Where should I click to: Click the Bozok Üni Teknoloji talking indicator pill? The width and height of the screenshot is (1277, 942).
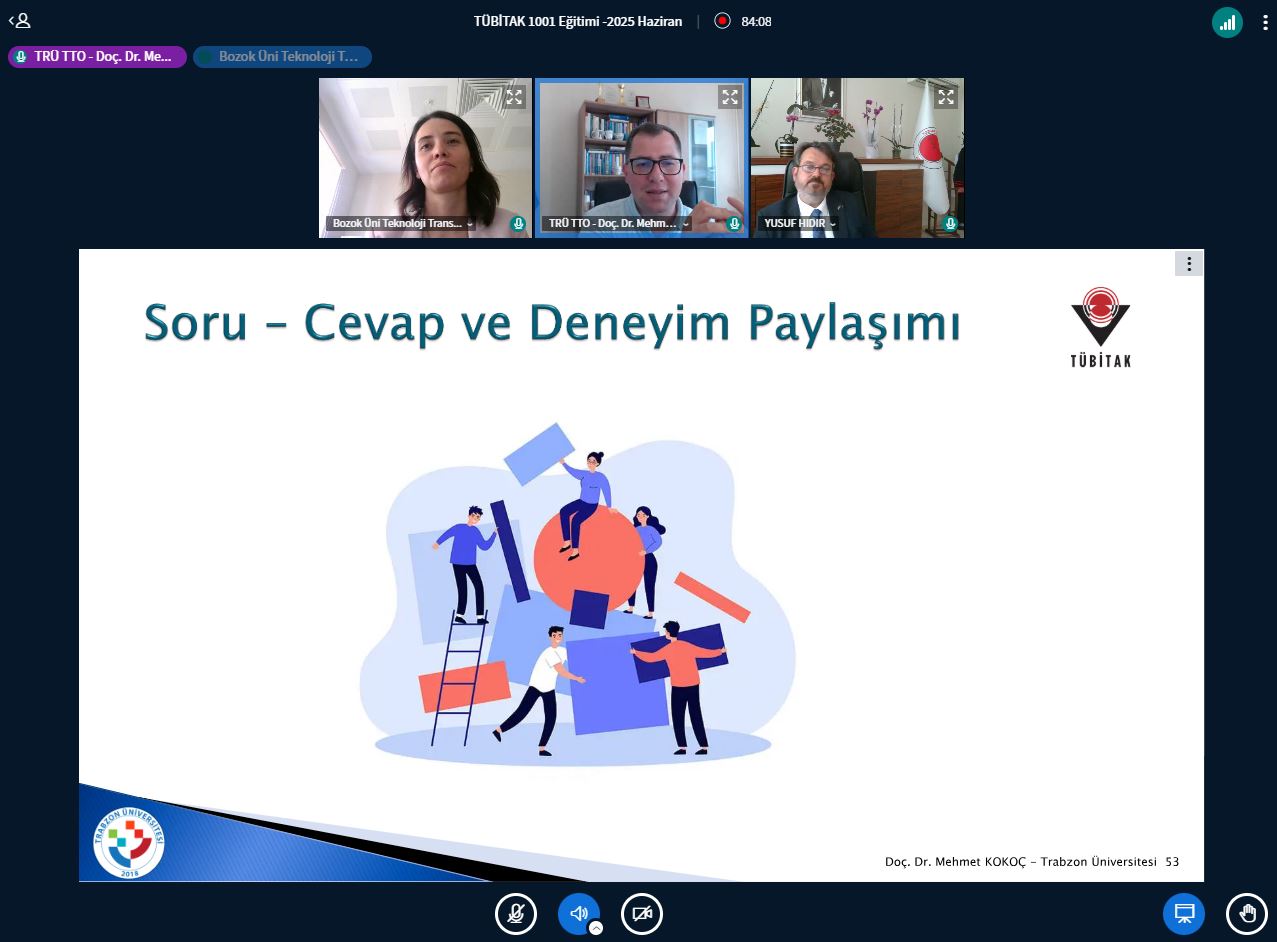[282, 57]
